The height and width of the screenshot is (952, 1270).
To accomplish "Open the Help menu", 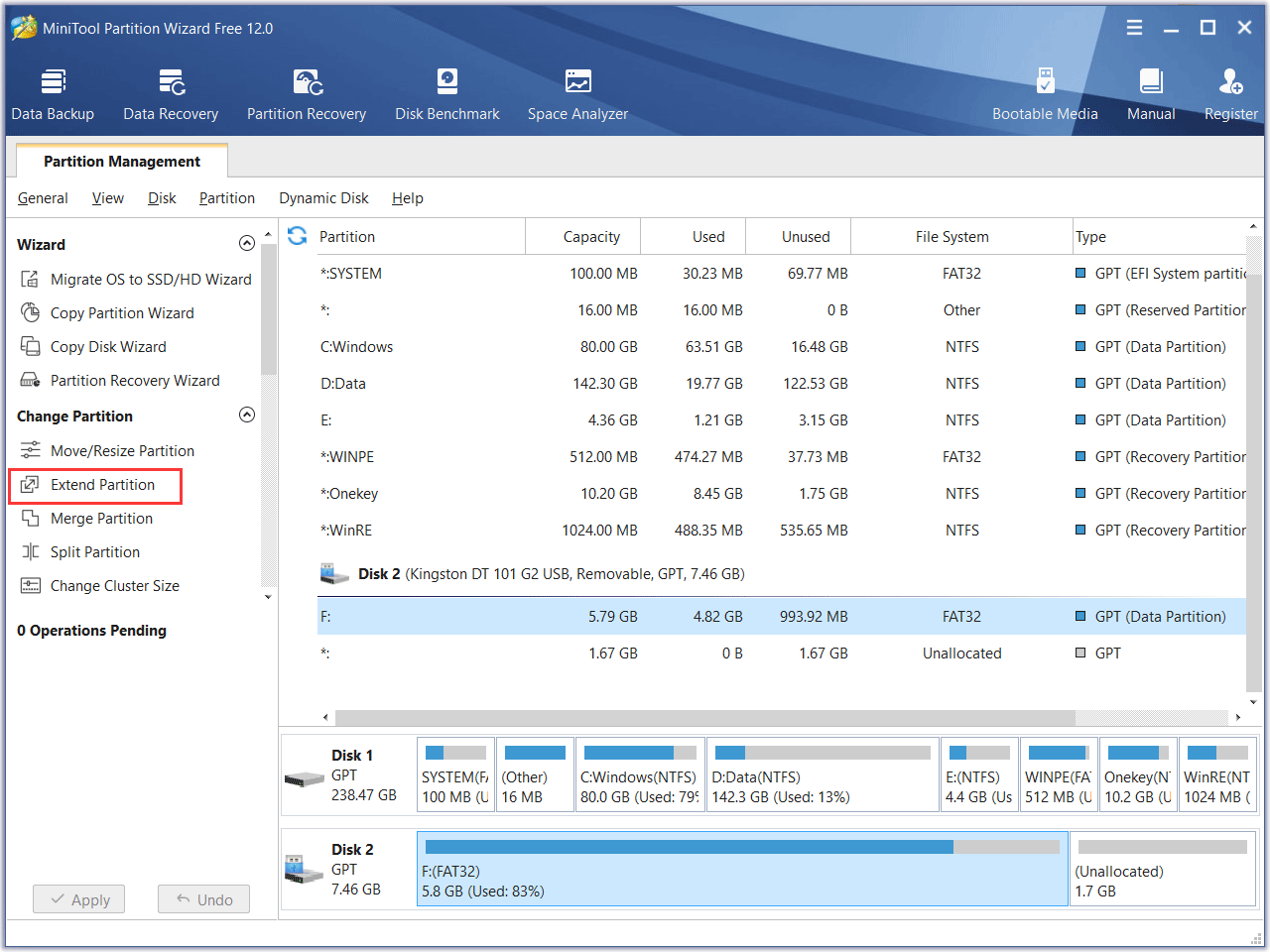I will (x=408, y=198).
